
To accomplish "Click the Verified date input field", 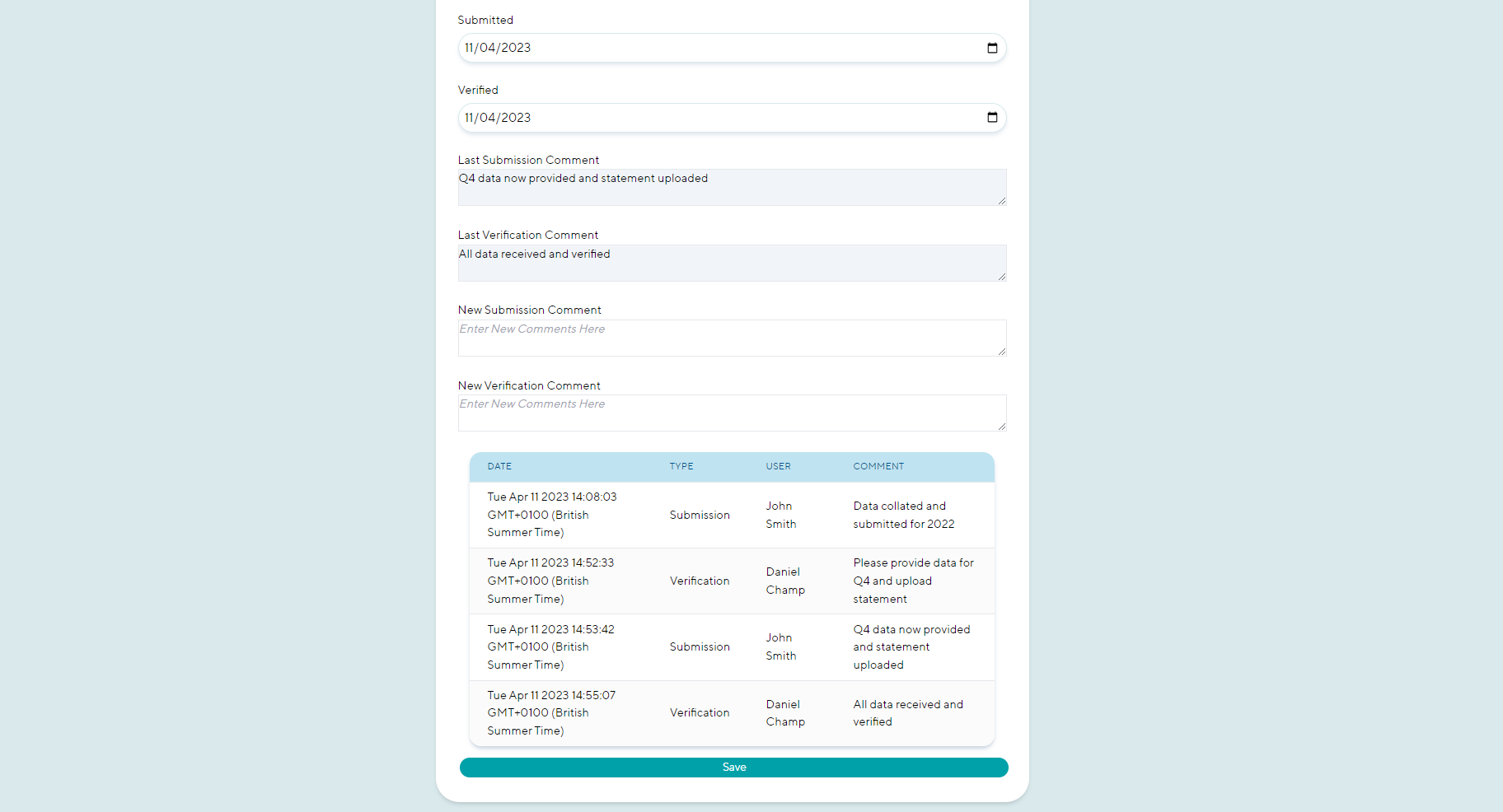I will click(732, 118).
